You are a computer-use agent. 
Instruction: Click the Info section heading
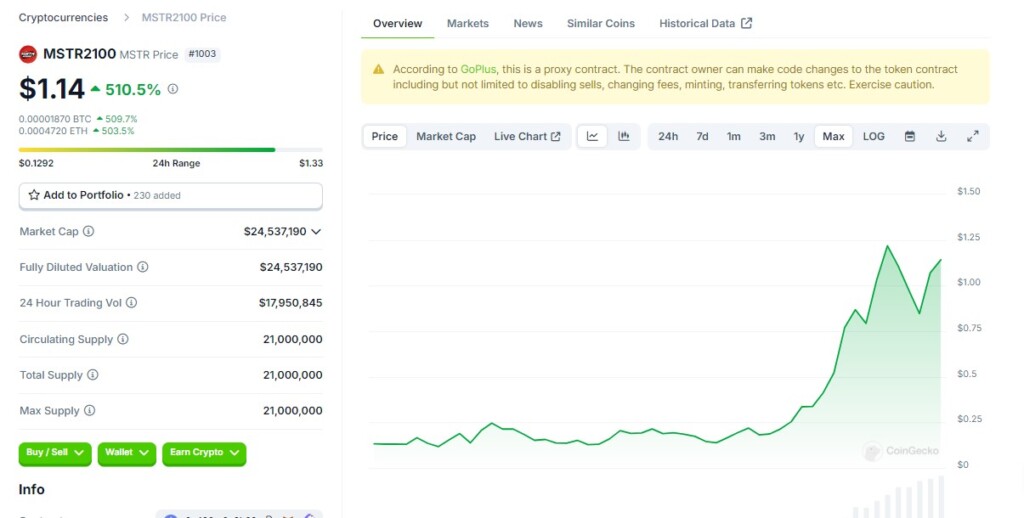[31, 489]
